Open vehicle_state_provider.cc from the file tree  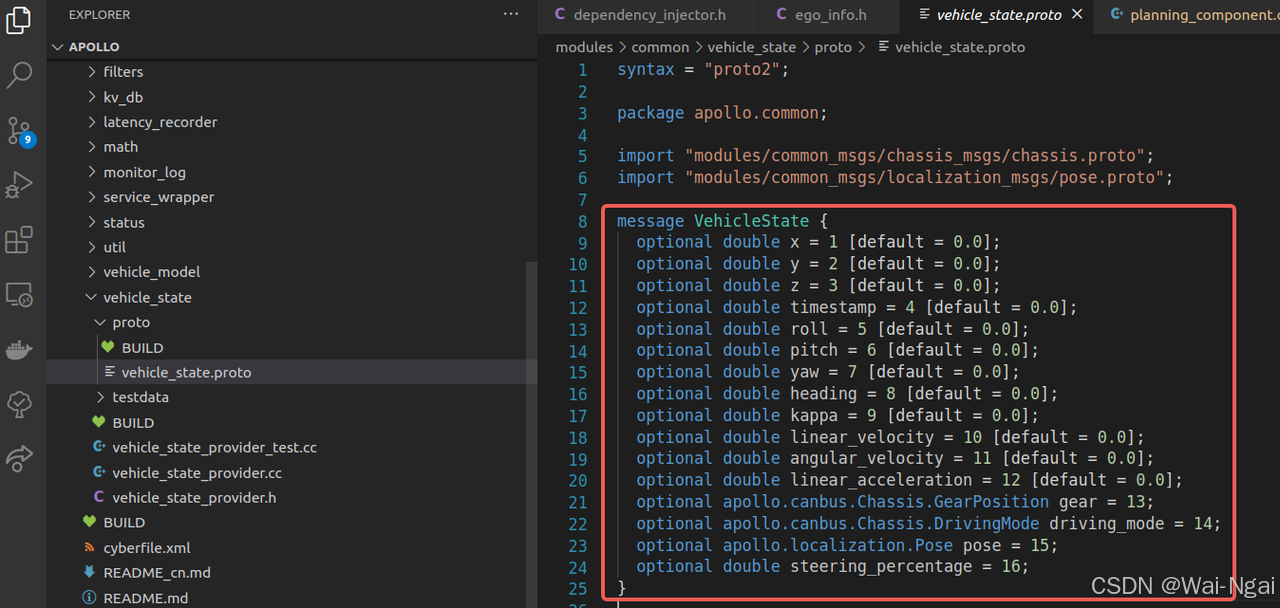pyautogui.click(x=195, y=472)
